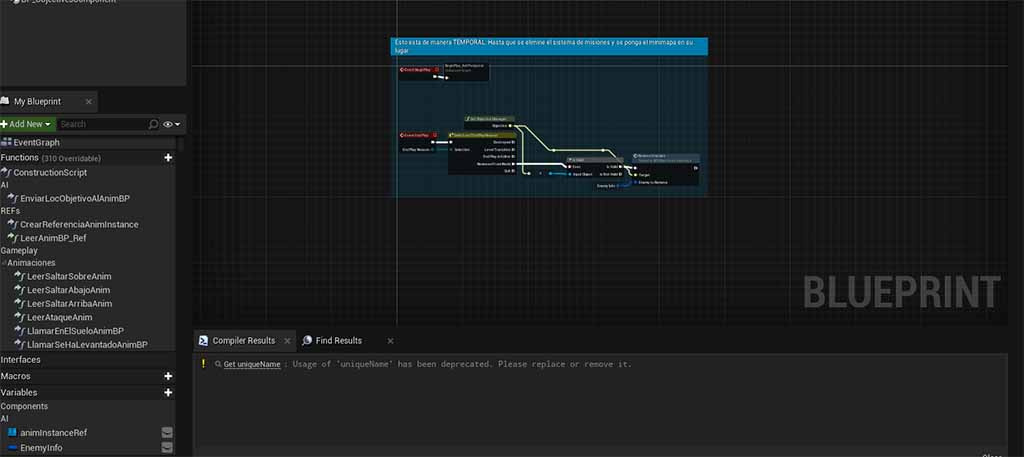The height and width of the screenshot is (457, 1024).
Task: Add a new macro with plus
Action: pos(168,376)
